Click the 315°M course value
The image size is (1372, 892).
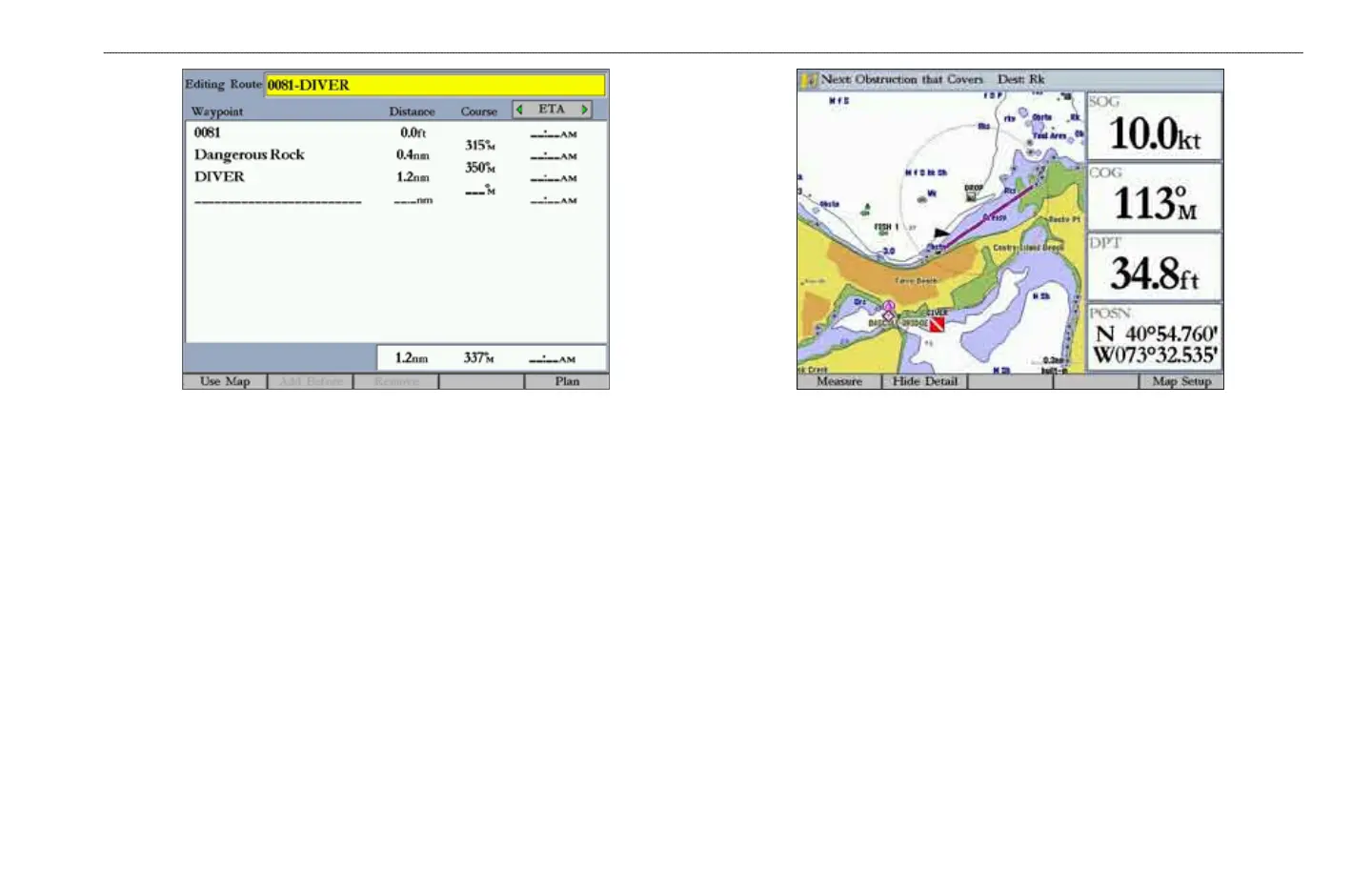(479, 145)
